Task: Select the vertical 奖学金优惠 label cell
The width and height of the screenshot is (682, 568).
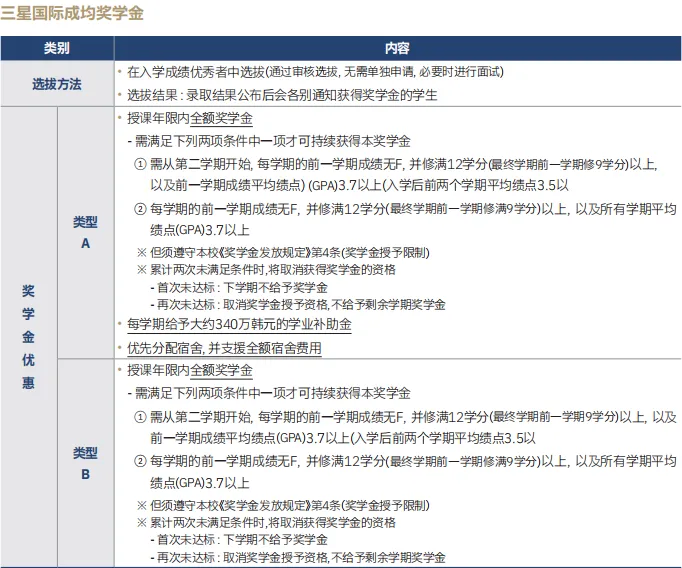Action: (x=29, y=336)
